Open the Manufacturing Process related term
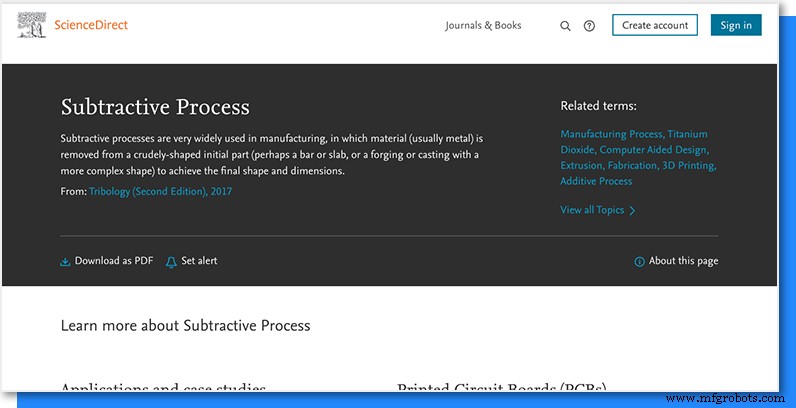 point(611,134)
